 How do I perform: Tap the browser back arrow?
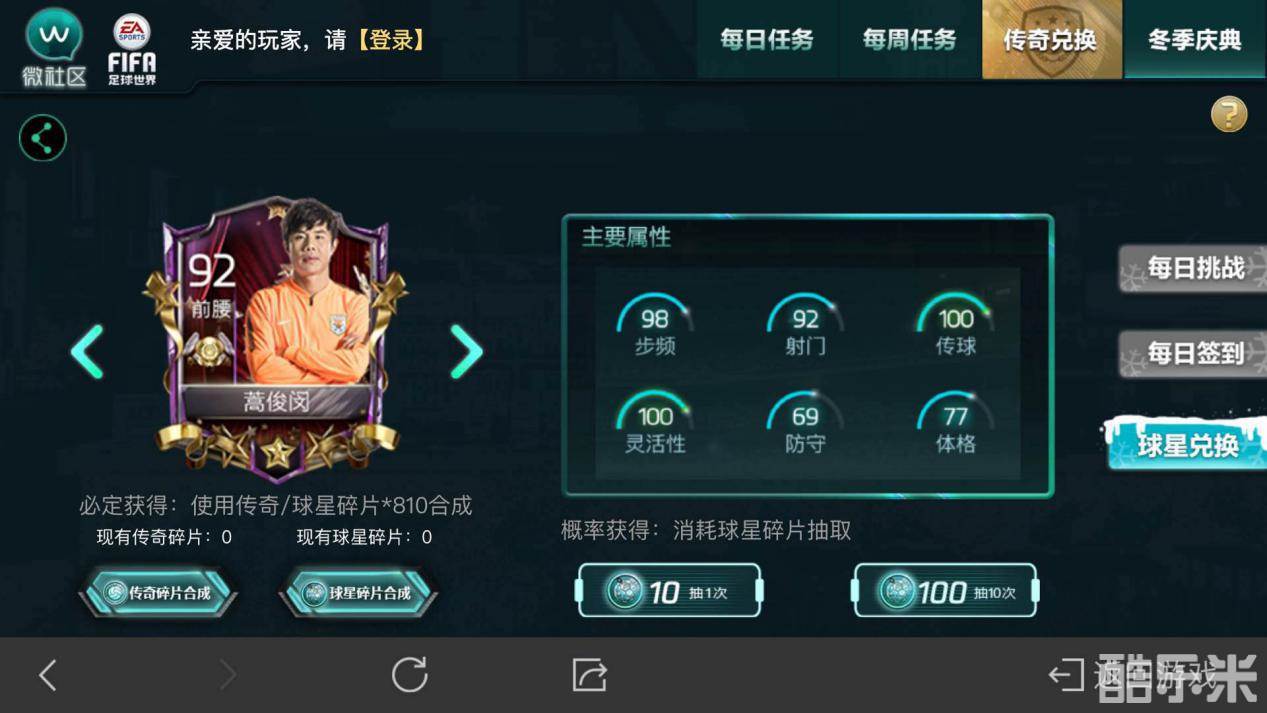[47, 675]
